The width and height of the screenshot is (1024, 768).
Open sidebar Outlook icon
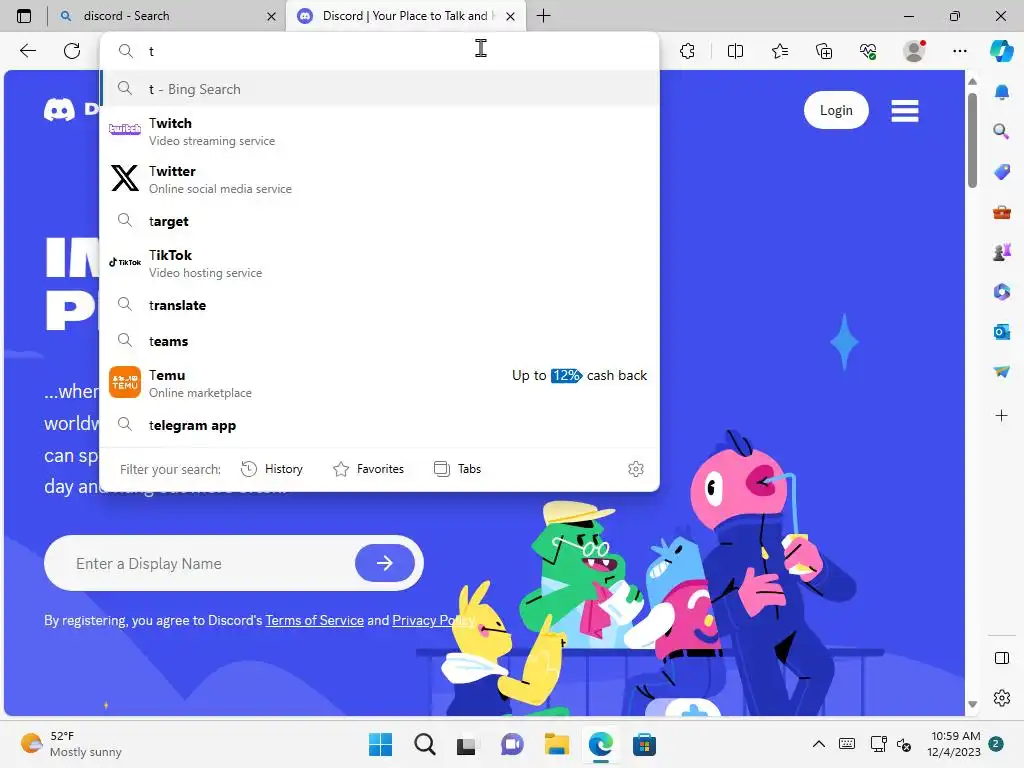tap(1002, 332)
